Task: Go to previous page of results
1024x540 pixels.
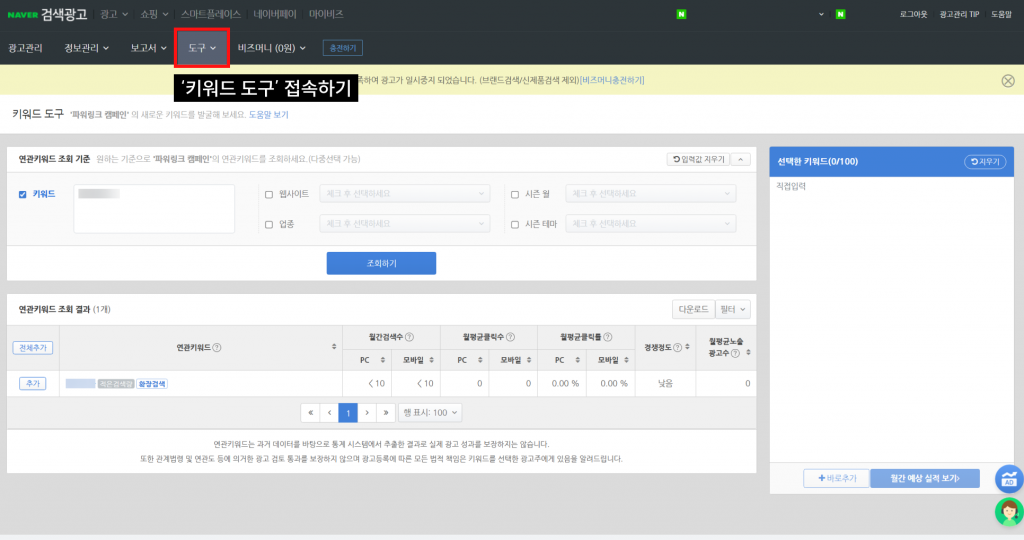Action: (x=329, y=413)
